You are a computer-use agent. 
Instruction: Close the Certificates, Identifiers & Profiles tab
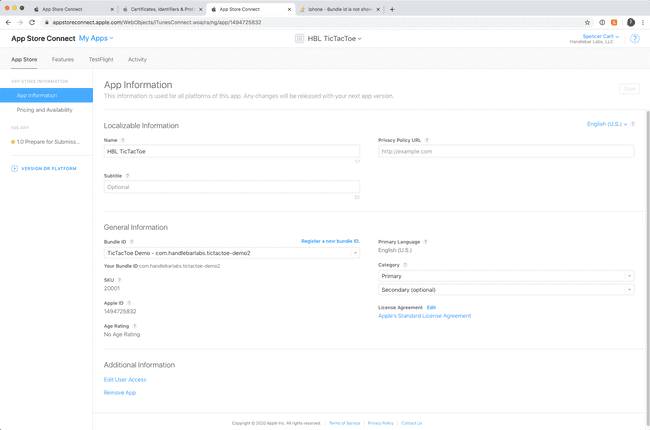coord(201,9)
